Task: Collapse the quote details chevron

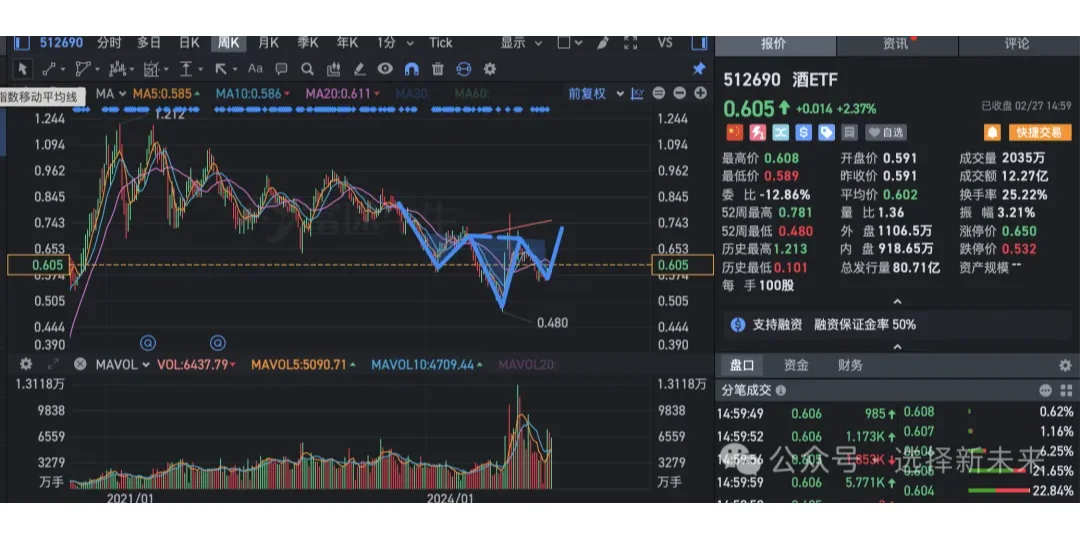Action: coord(897,302)
